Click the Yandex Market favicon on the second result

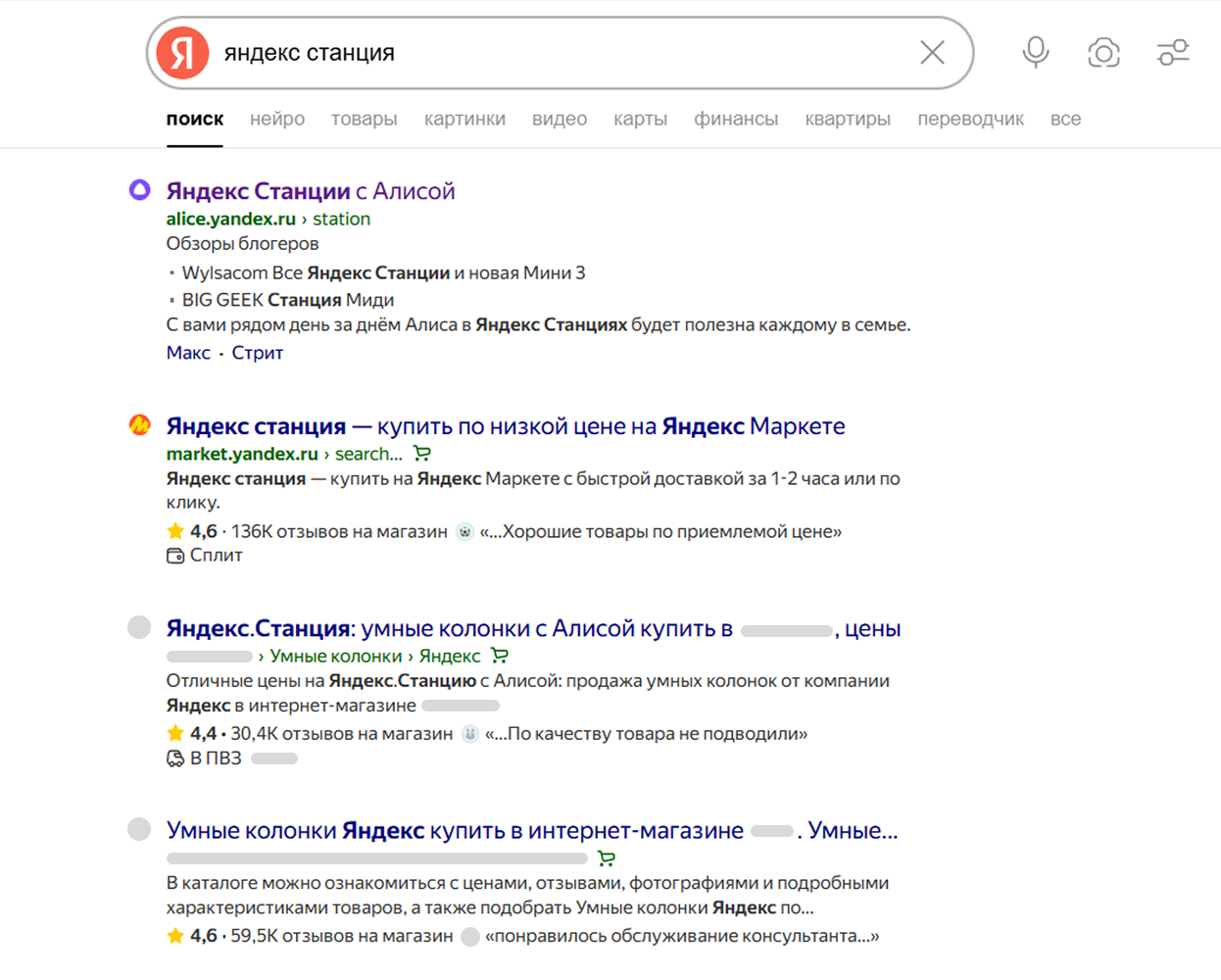point(140,425)
